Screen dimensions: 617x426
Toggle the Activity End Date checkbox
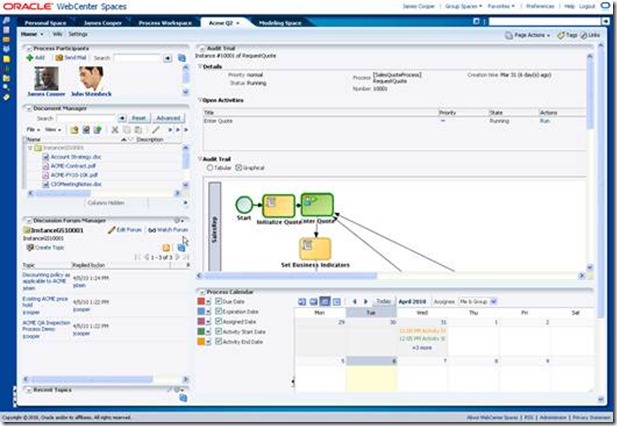tap(219, 341)
